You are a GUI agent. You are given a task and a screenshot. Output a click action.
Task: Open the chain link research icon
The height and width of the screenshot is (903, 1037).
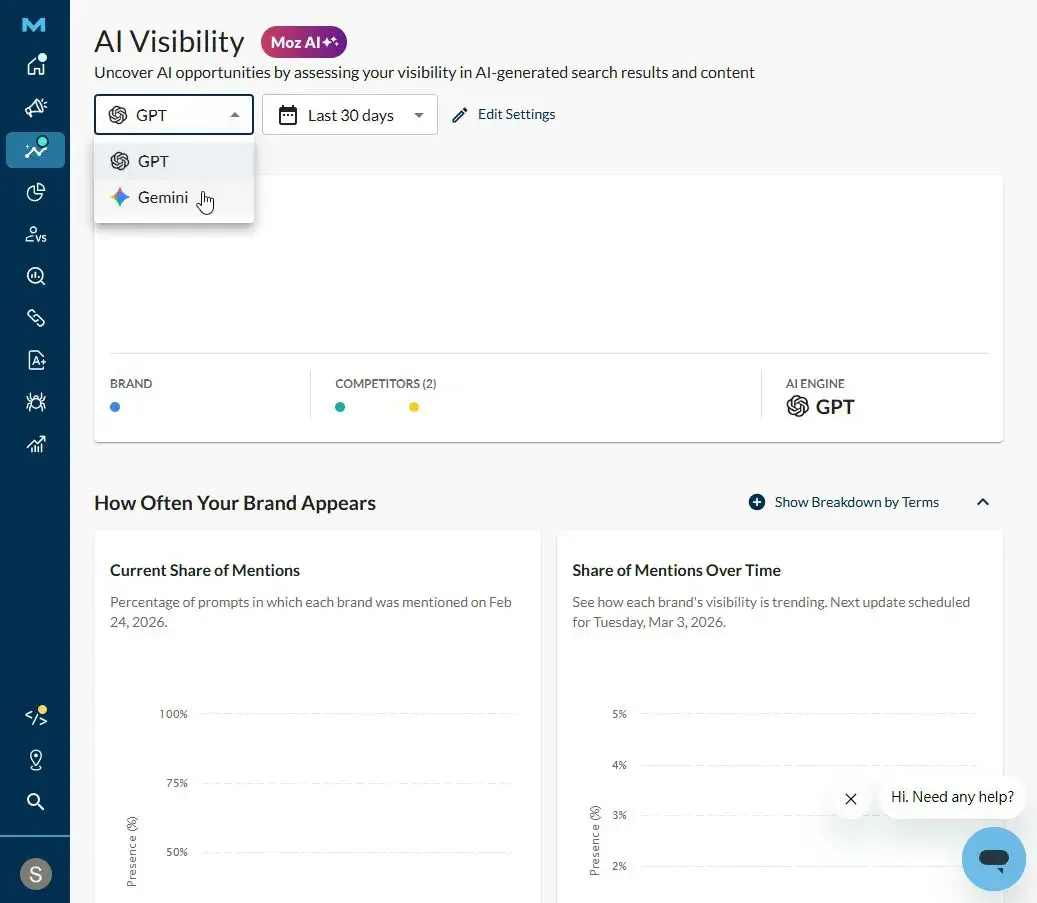pyautogui.click(x=36, y=318)
